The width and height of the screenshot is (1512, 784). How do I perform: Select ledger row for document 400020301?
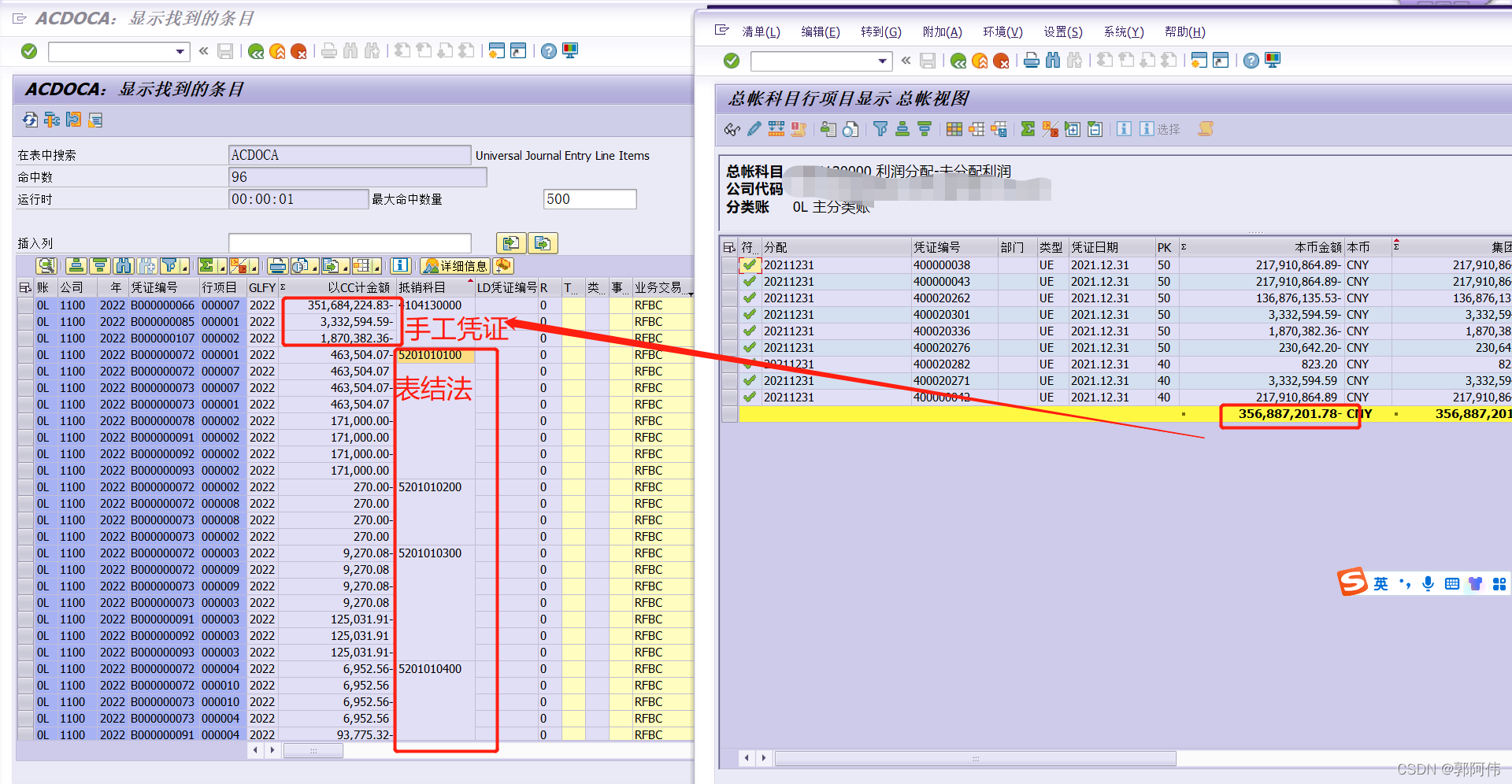[x=729, y=315]
